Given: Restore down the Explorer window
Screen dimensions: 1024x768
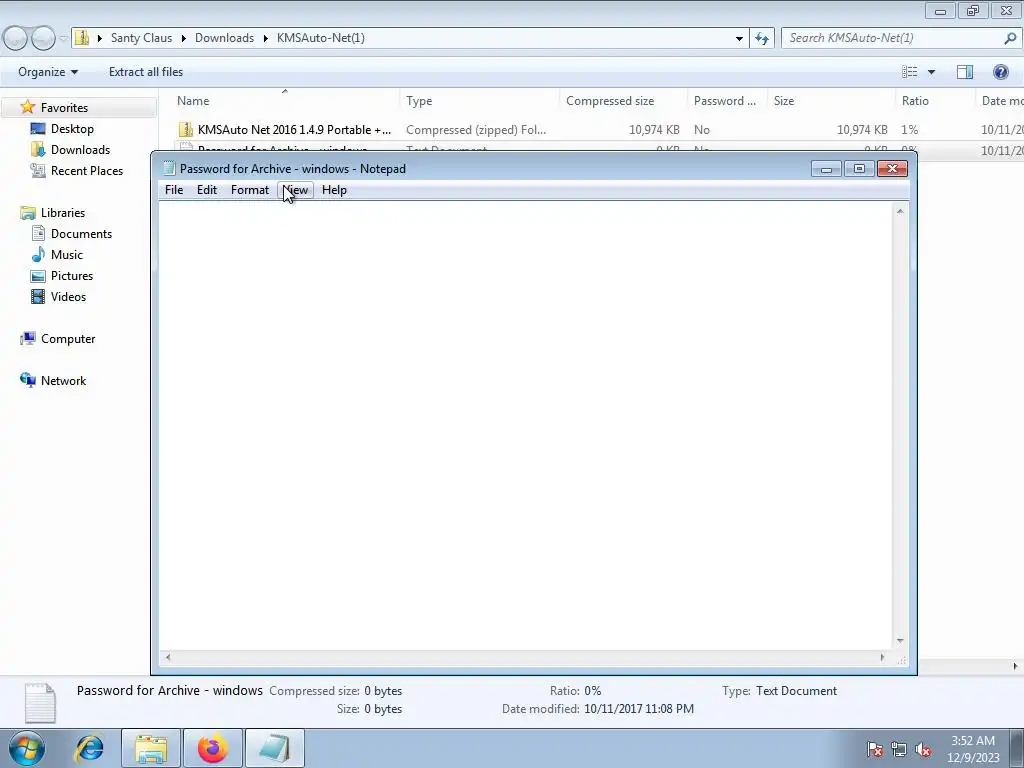Looking at the screenshot, I should (972, 10).
